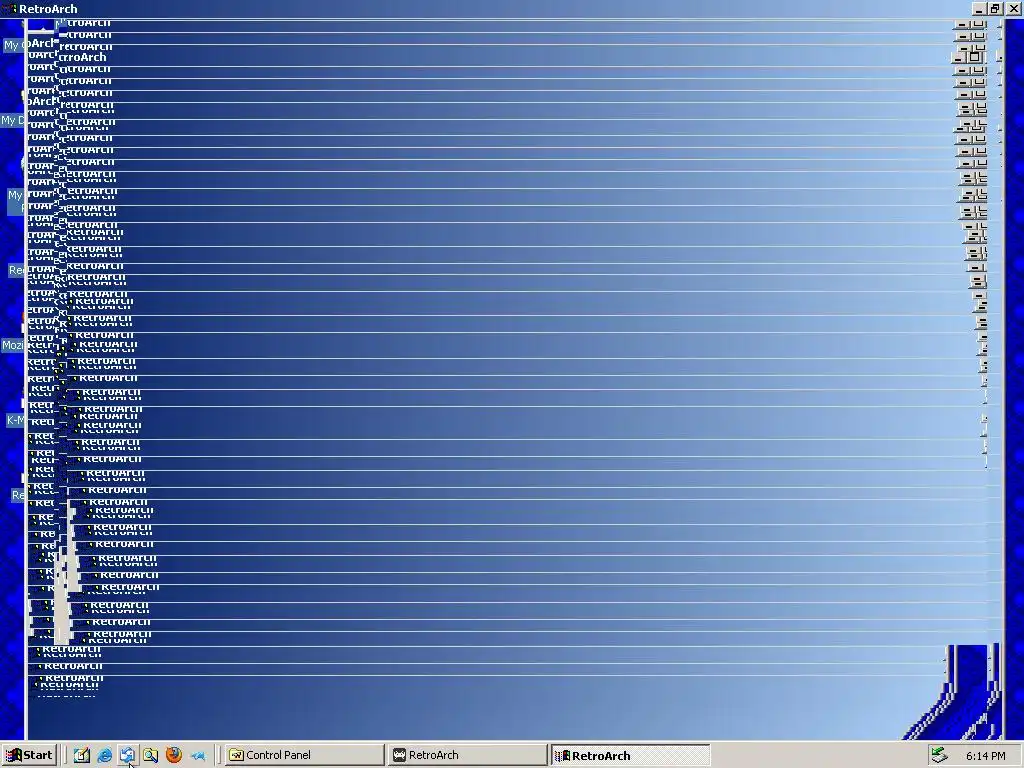Select the inactive RetroArch taskbar button
The width and height of the screenshot is (1024, 768).
tap(467, 755)
